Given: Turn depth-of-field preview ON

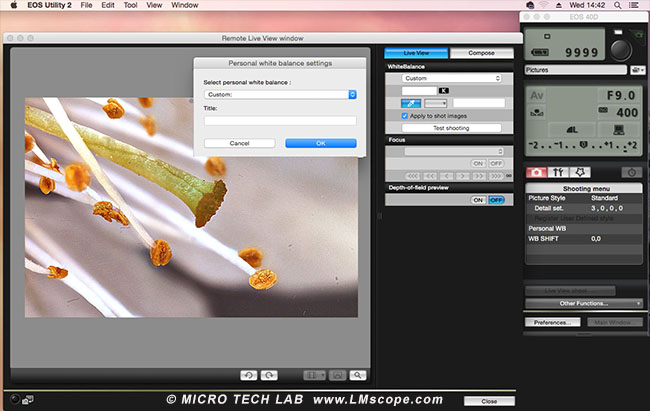Looking at the screenshot, I should pyautogui.click(x=478, y=200).
